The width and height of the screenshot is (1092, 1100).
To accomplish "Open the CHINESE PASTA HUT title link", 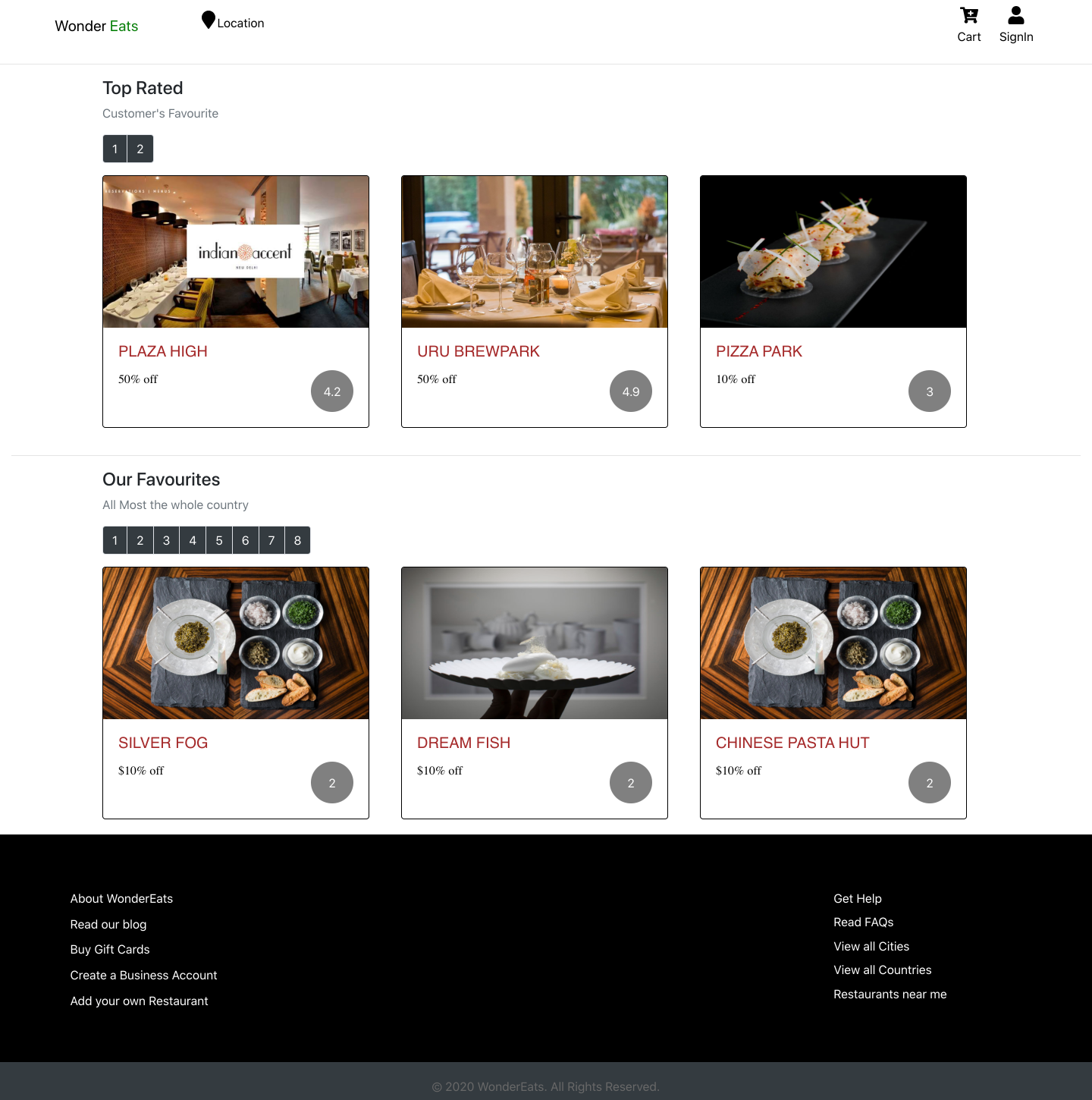I will pyautogui.click(x=792, y=743).
